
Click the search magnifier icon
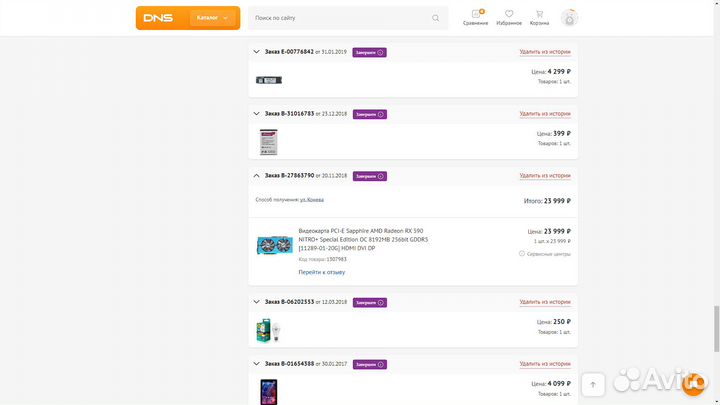click(435, 18)
